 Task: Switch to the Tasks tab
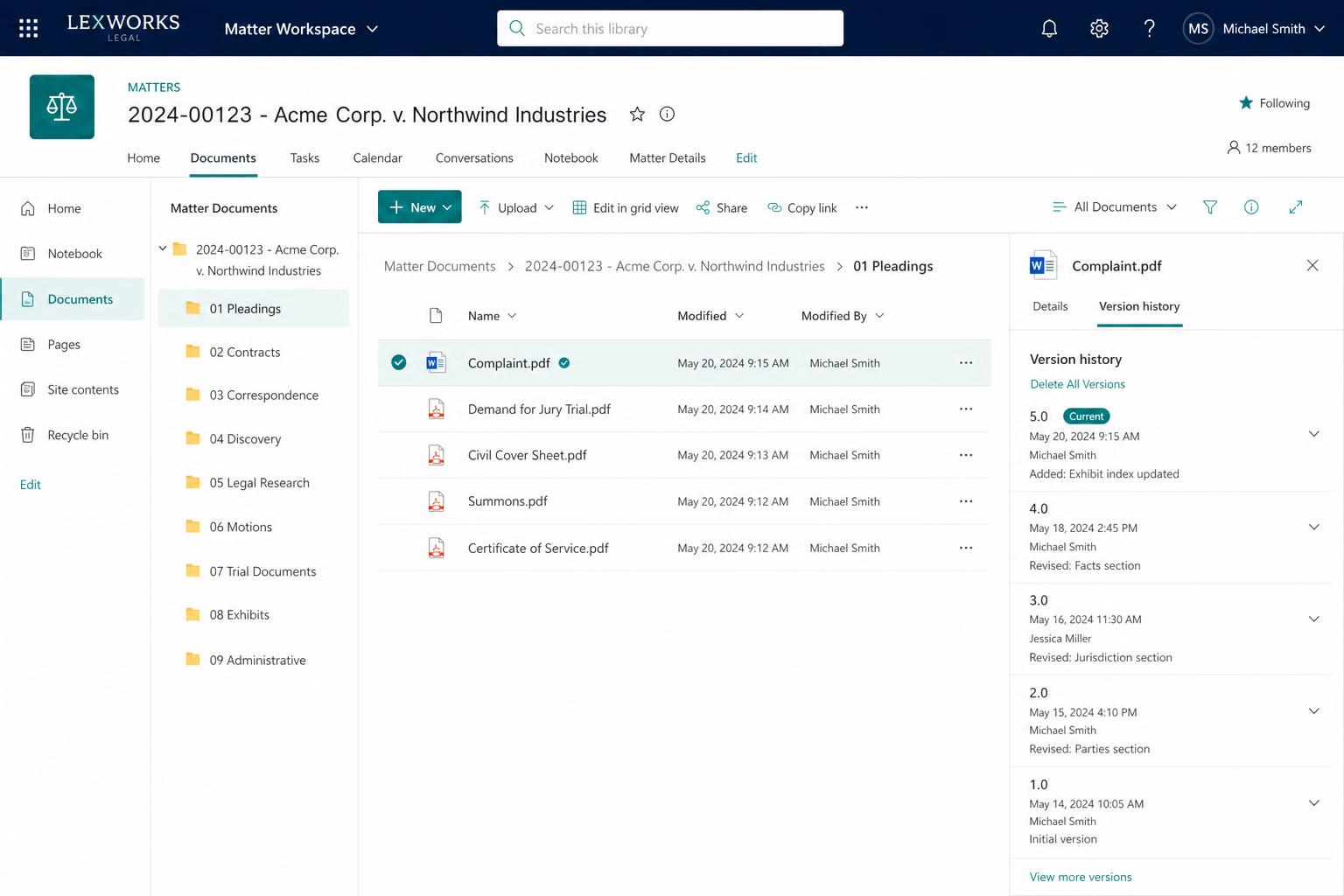coord(304,158)
